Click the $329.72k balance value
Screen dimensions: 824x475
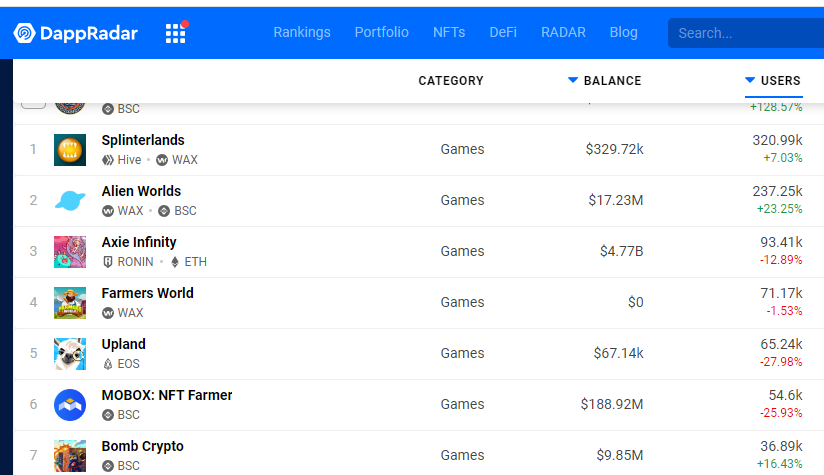point(614,149)
